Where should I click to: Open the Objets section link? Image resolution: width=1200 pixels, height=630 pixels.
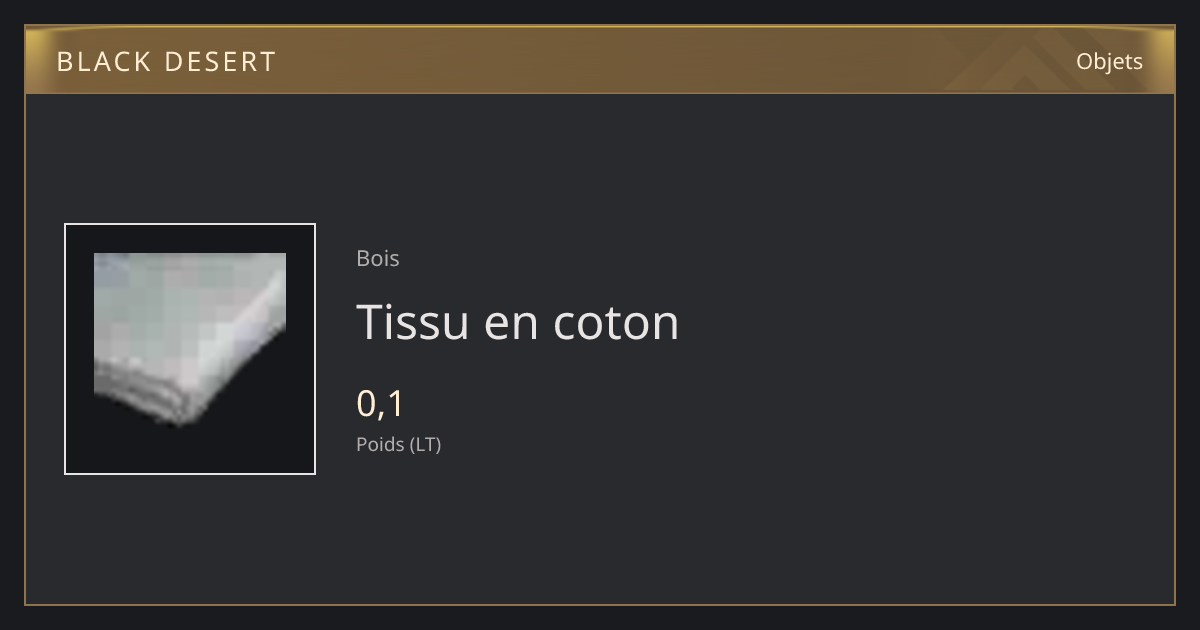(x=1109, y=61)
